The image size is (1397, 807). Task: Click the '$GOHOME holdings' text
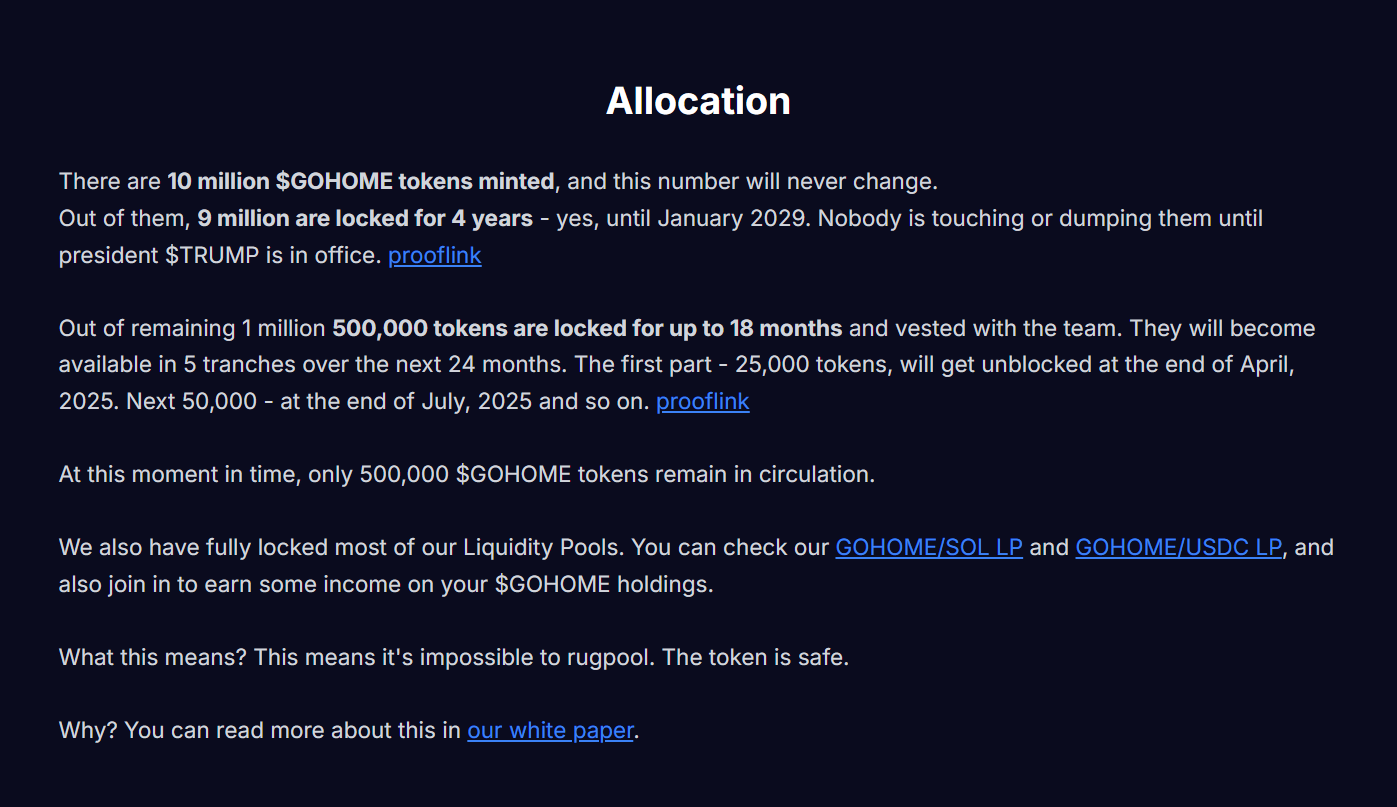602,584
